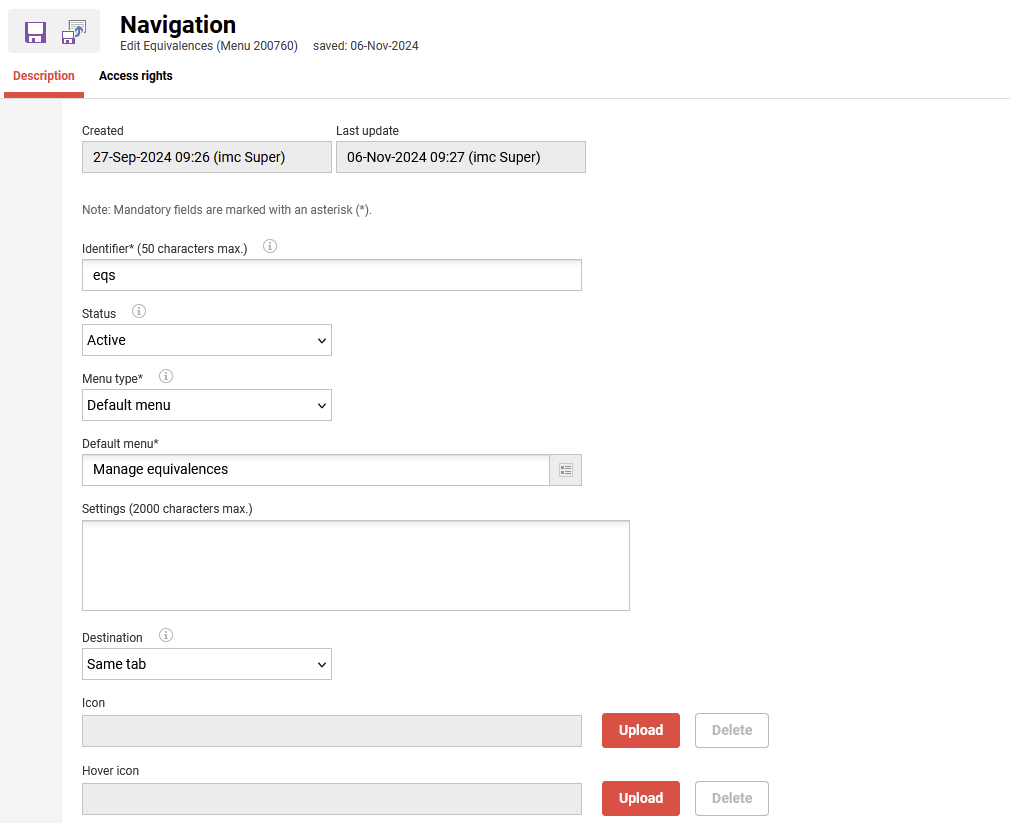Switch to the Access rights tab
Screen dimensions: 1010x823
tap(136, 76)
